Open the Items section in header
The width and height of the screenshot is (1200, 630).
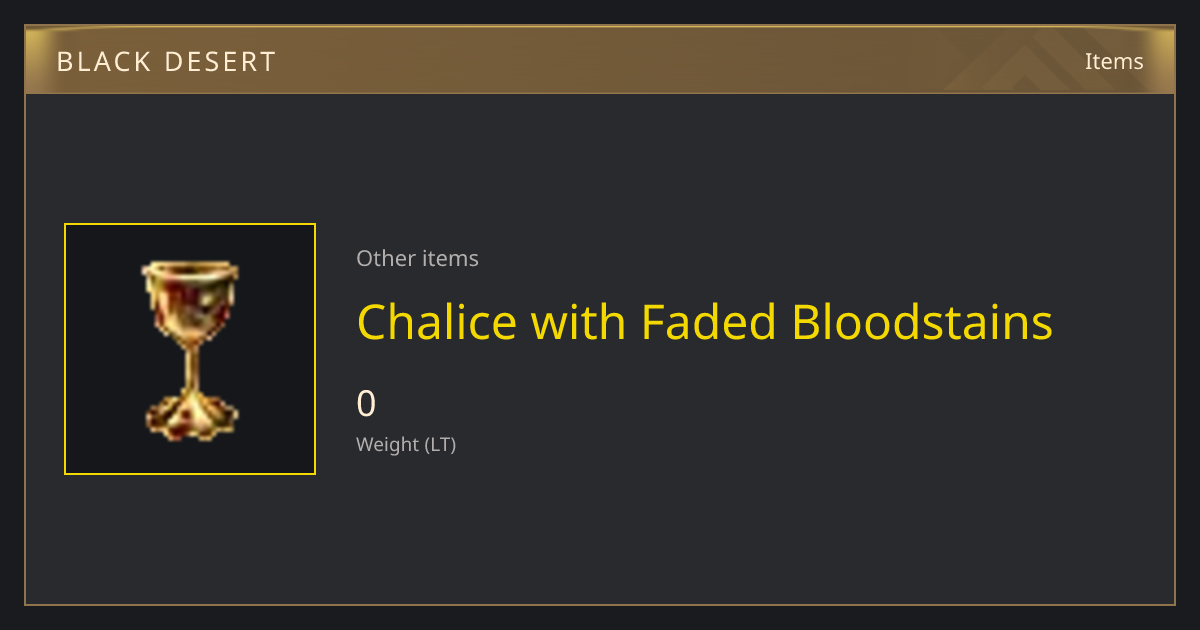click(1114, 61)
